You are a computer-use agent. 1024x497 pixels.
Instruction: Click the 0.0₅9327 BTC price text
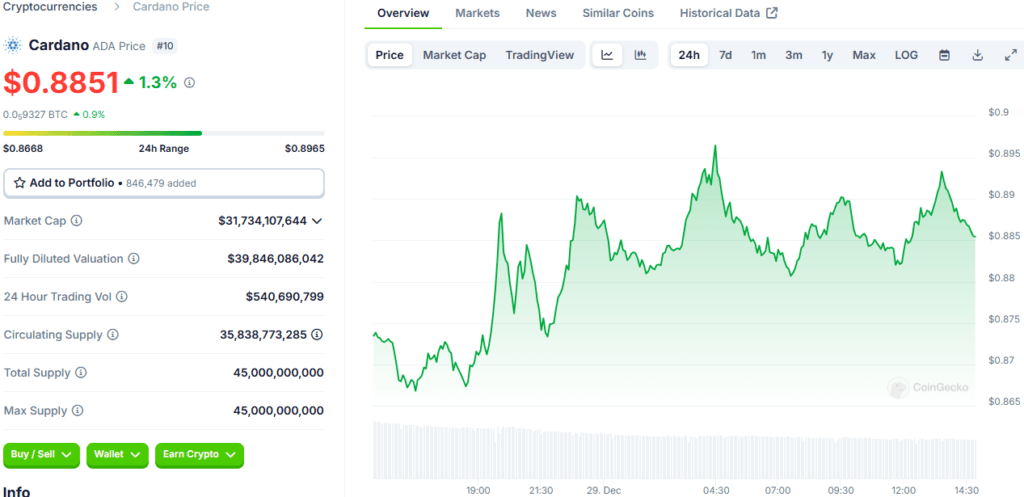[x=35, y=114]
